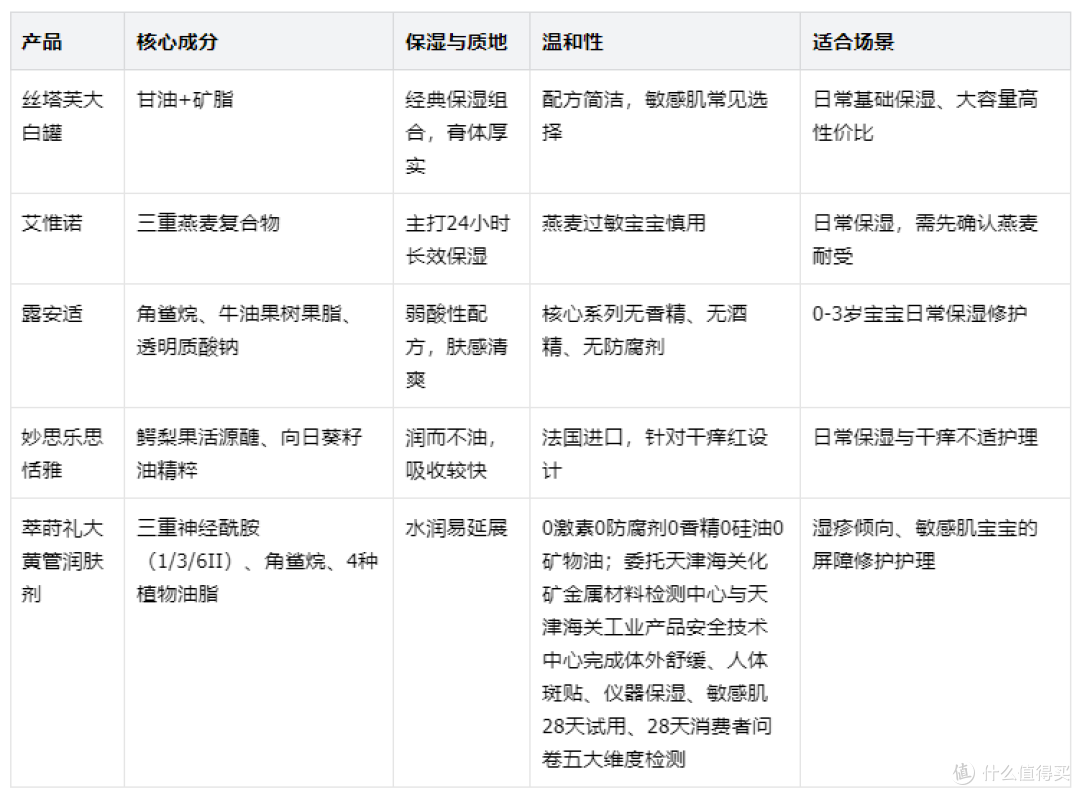
Task: Click the 0-3岁宝宝日常保湿修护 cell
Action: coord(935,345)
